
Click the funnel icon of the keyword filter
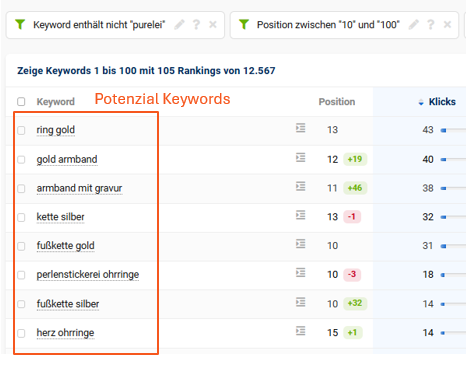pos(20,24)
